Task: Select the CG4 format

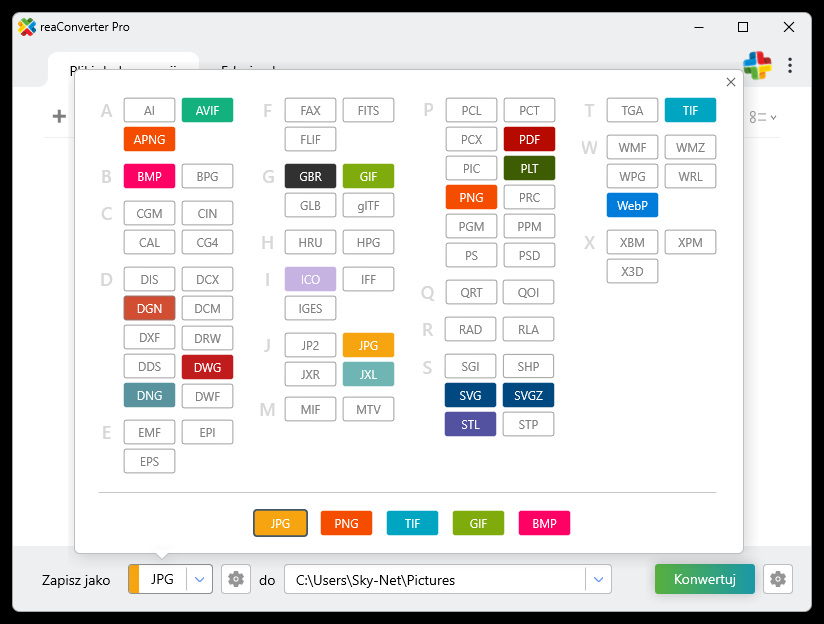Action: tap(208, 242)
